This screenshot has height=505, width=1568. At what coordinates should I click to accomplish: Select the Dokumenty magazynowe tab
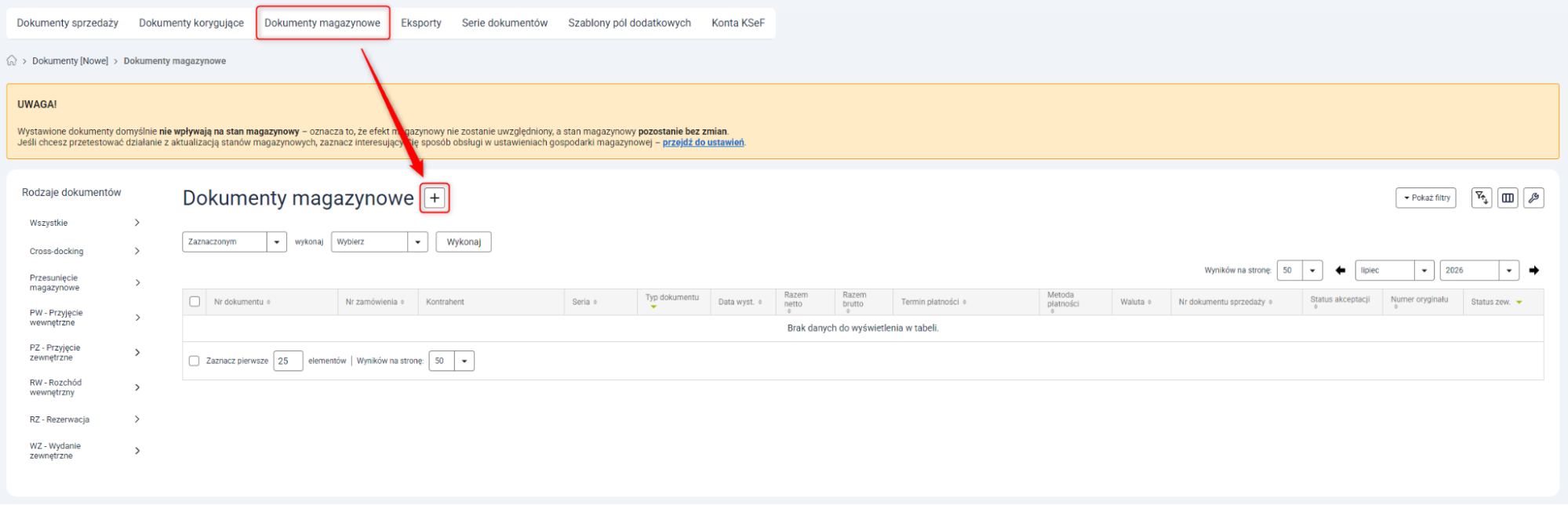(322, 23)
